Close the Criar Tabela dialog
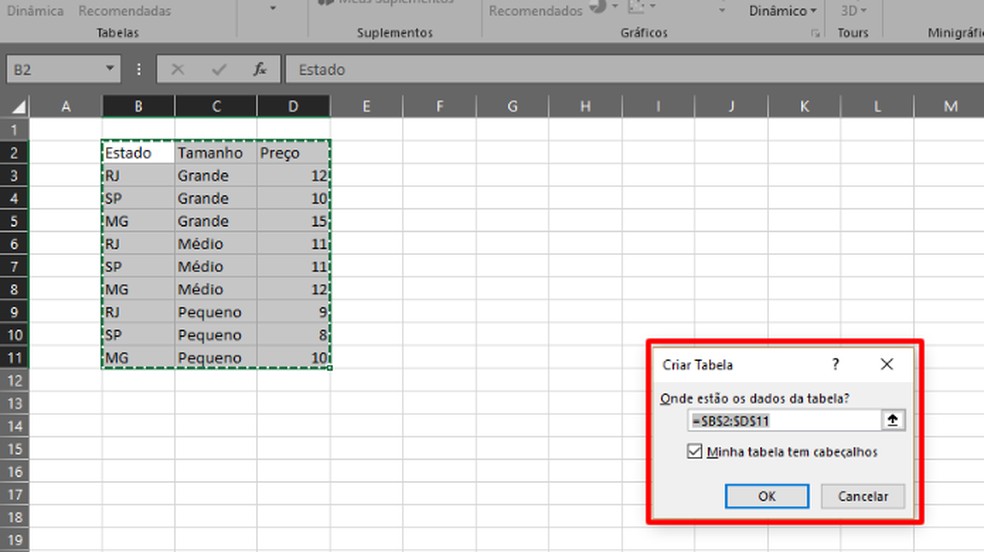 (886, 364)
